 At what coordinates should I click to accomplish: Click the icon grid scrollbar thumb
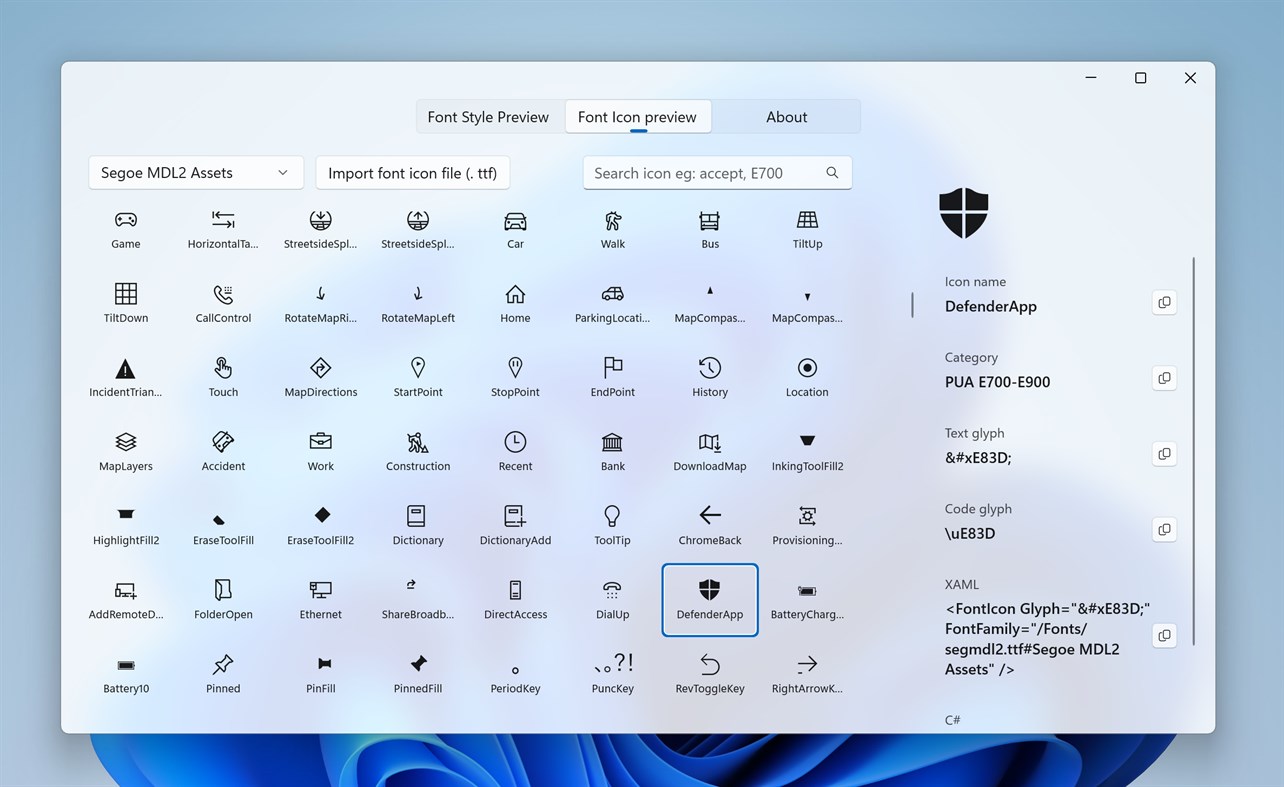[912, 305]
